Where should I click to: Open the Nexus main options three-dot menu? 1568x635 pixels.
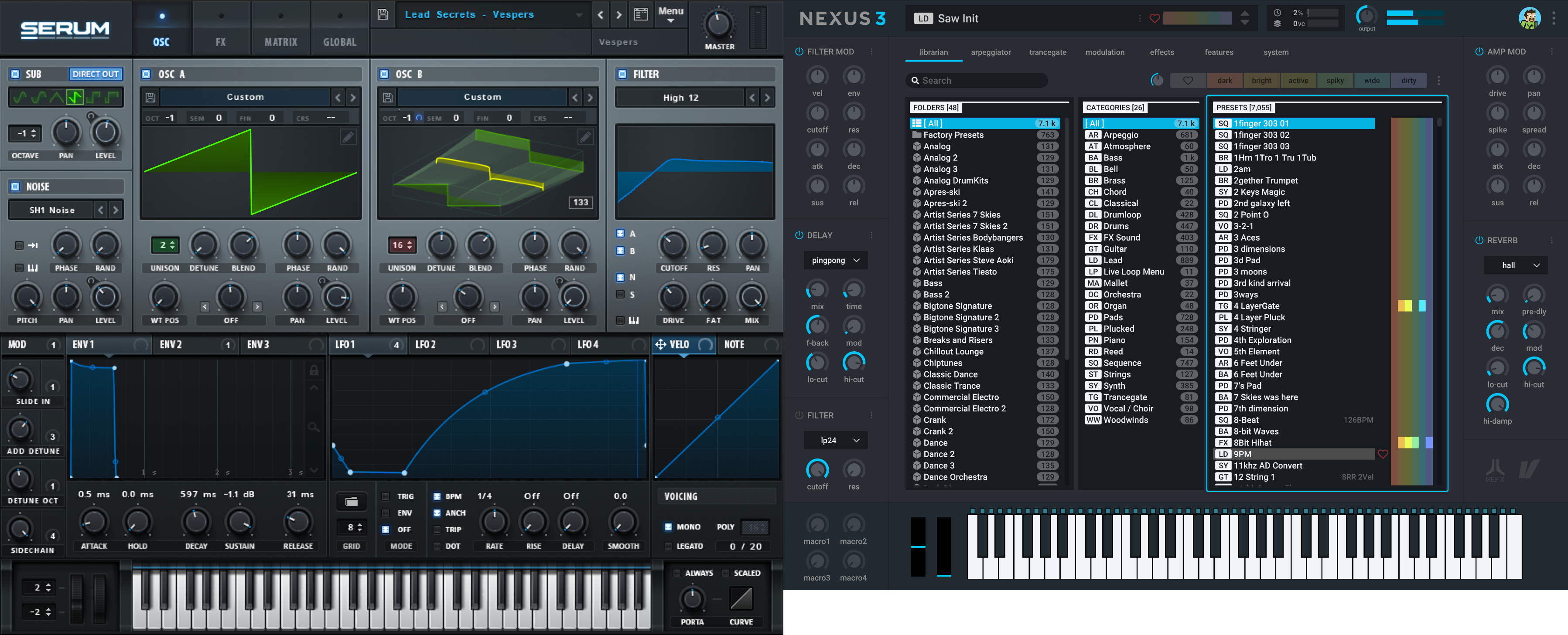coord(1554,18)
